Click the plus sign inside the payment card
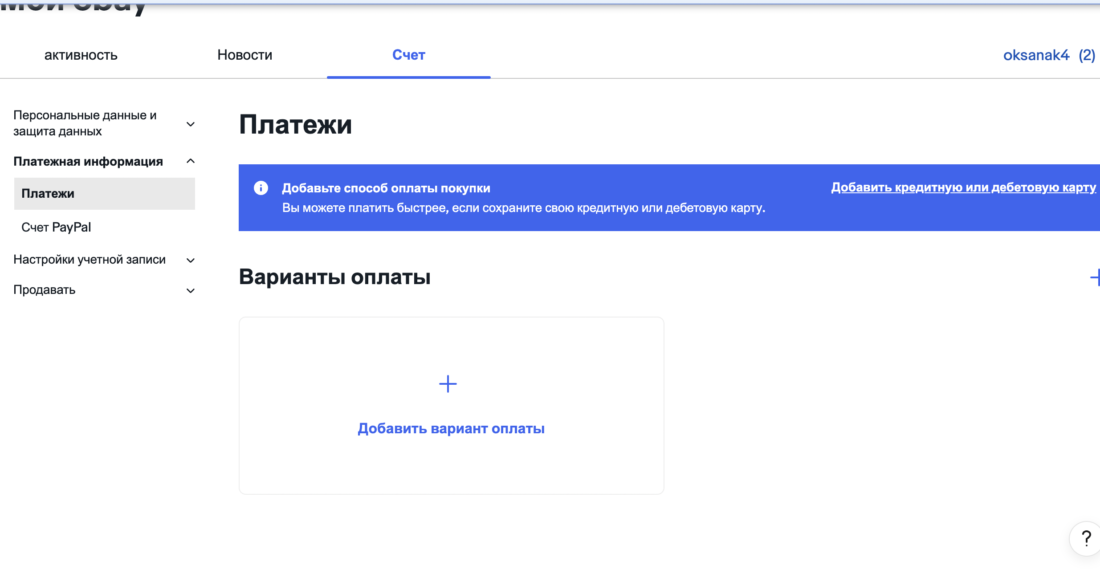The image size is (1100, 578). (448, 383)
